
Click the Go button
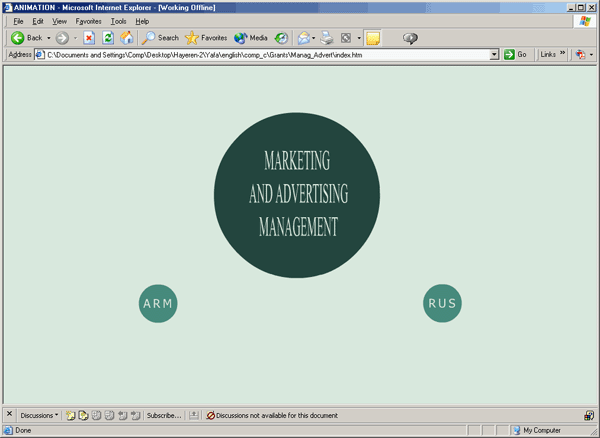(x=516, y=54)
